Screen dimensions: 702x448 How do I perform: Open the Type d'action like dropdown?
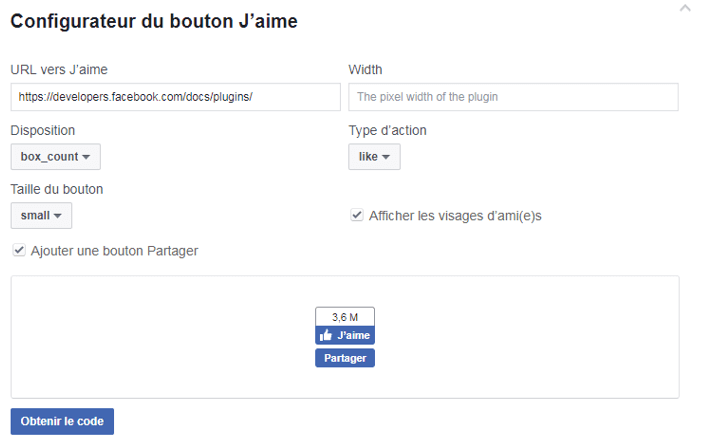coord(374,157)
